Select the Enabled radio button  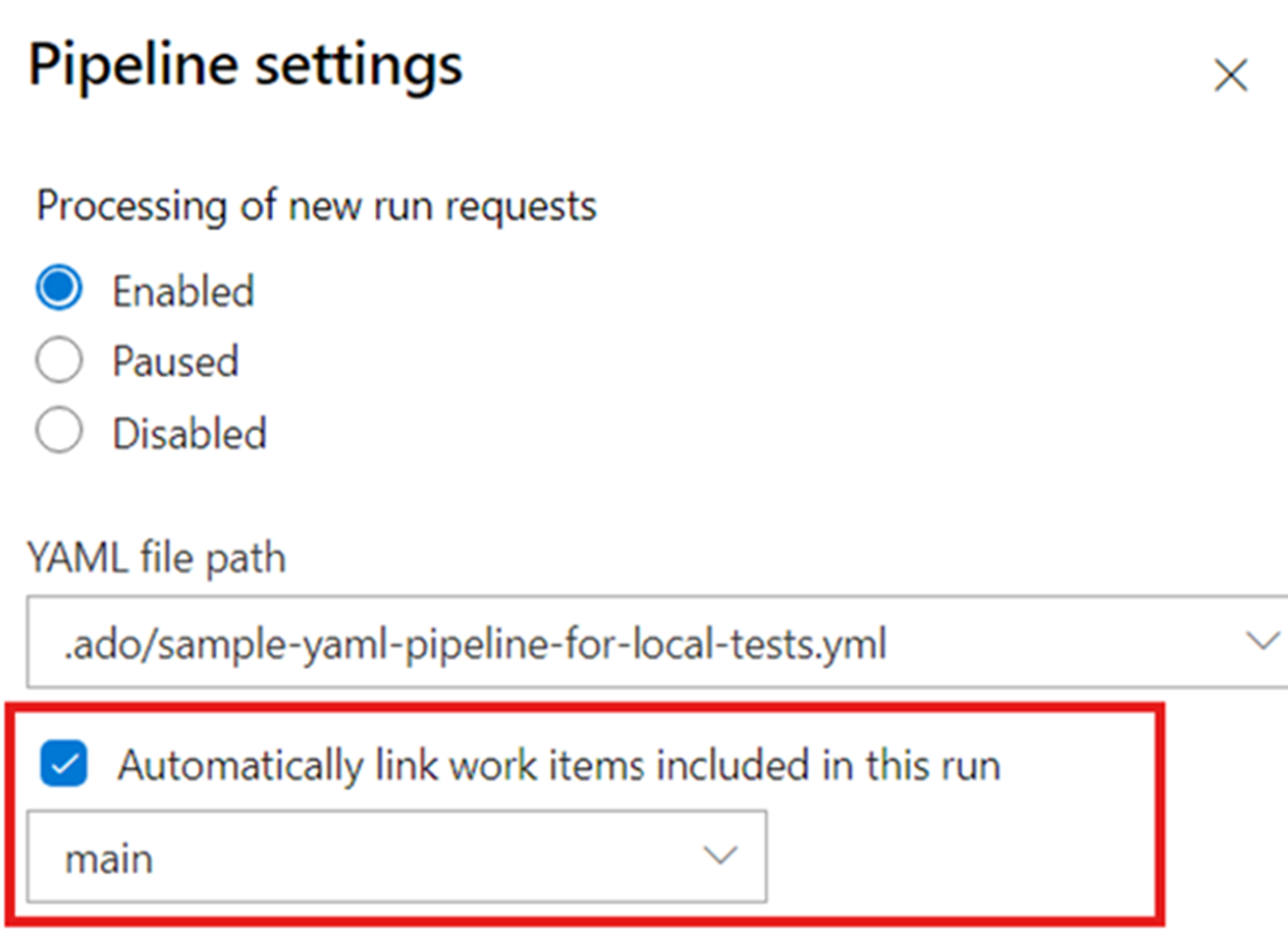tap(58, 288)
